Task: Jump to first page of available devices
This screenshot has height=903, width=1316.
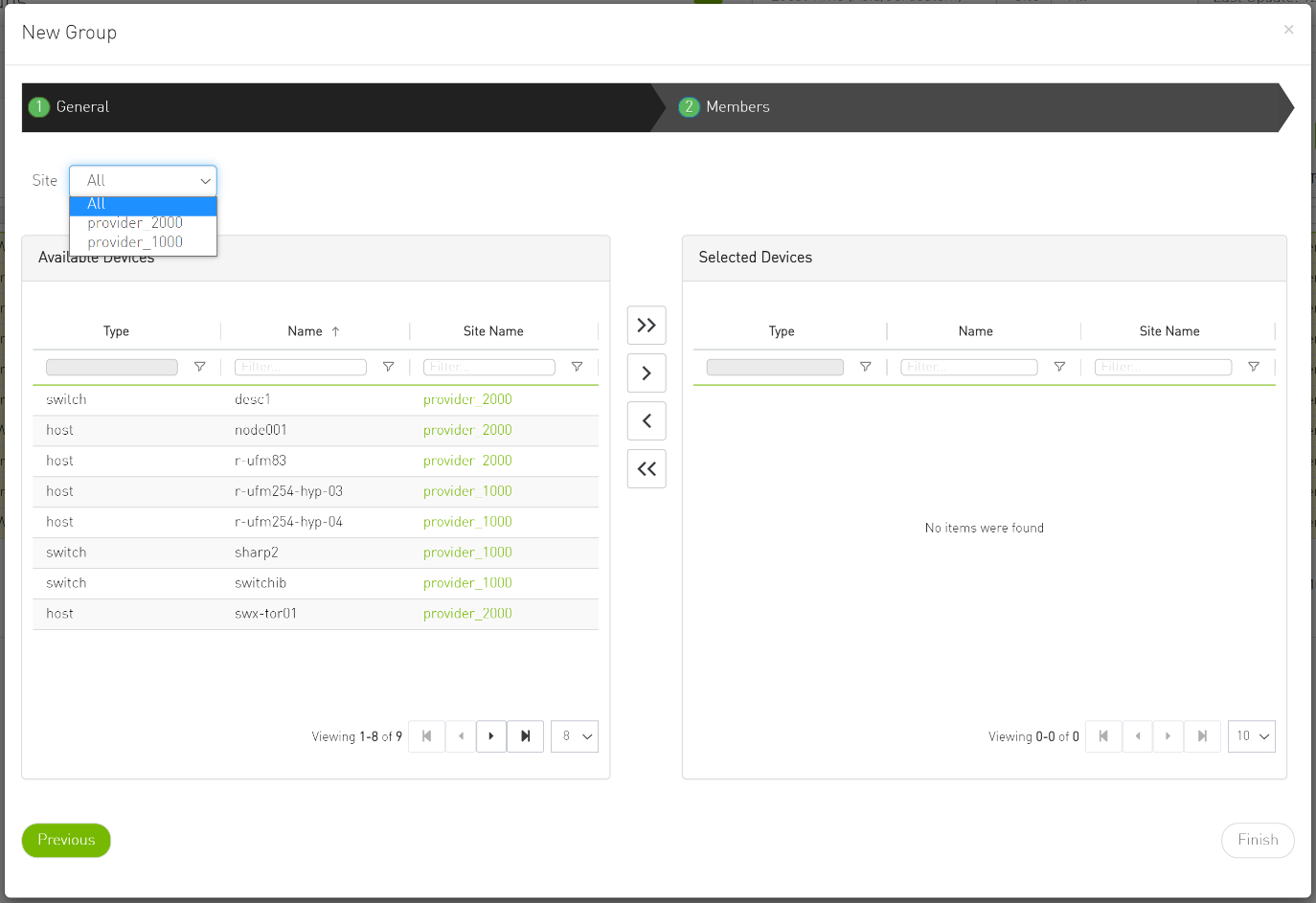Action: pos(425,735)
